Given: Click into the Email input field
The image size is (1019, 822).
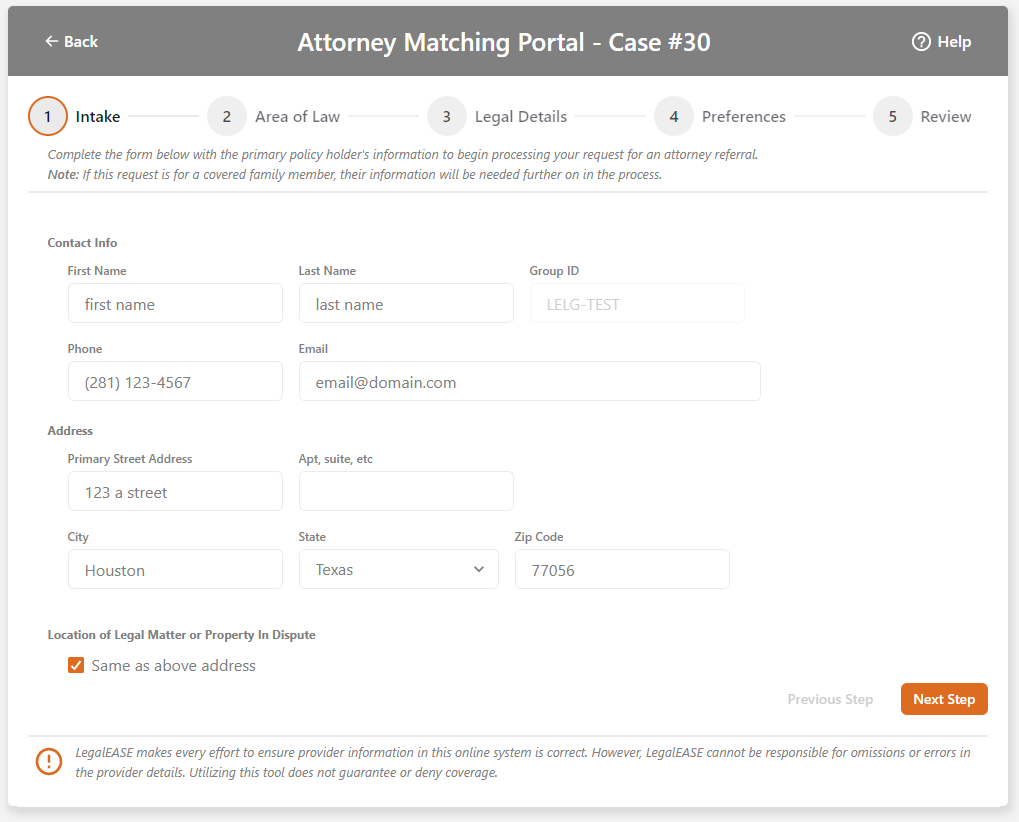Looking at the screenshot, I should point(529,382).
